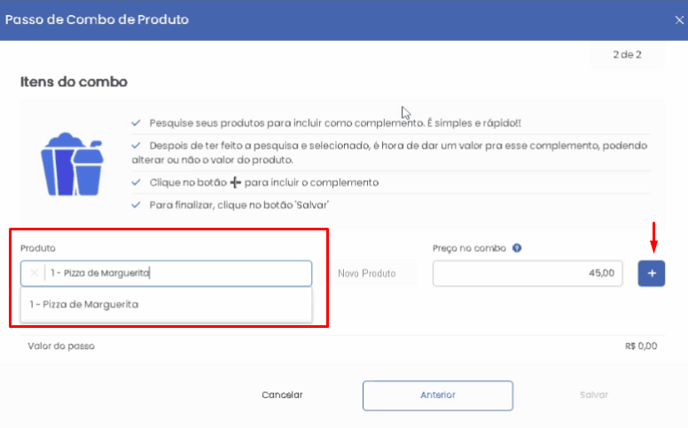Close the Passo de Combo de Produto dialog

click(x=679, y=20)
